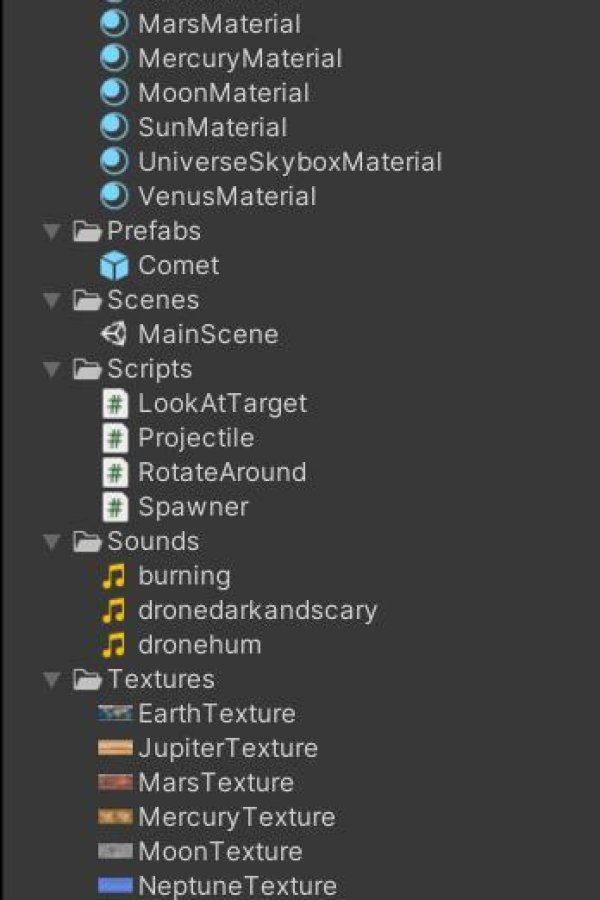Collapse the Sounds folder triangle
The width and height of the screenshot is (600, 900).
tap(52, 541)
